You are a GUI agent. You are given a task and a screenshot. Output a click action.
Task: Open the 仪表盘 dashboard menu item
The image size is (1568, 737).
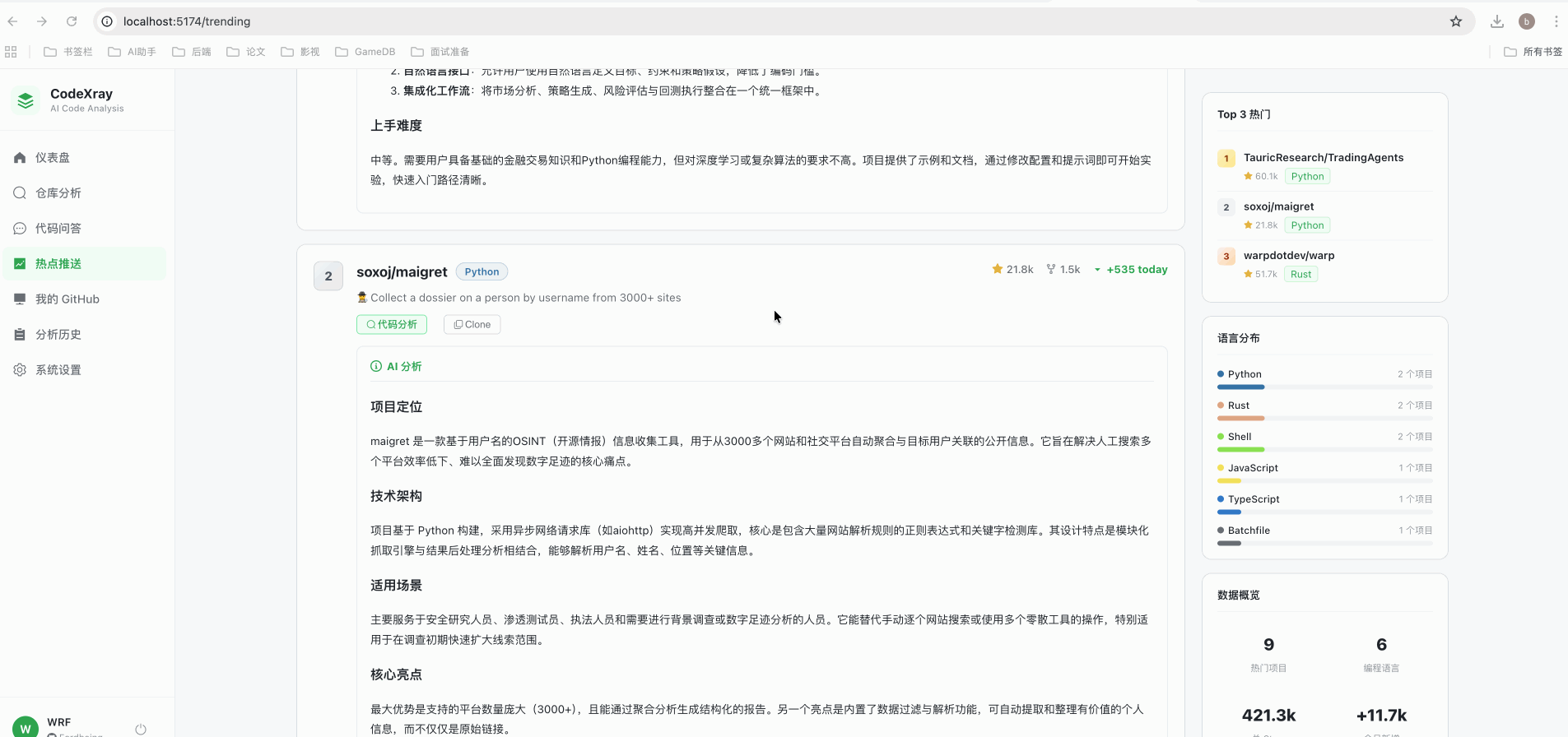[85, 157]
